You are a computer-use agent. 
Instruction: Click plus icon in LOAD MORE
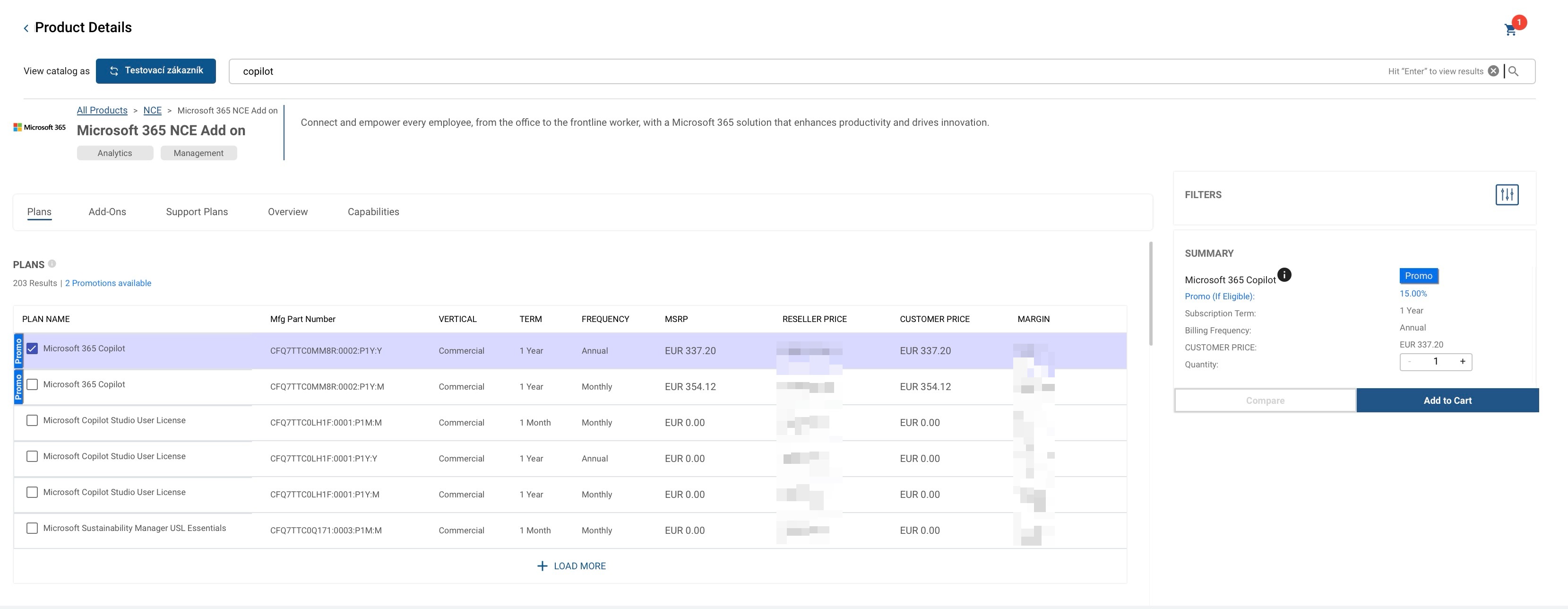coord(542,566)
